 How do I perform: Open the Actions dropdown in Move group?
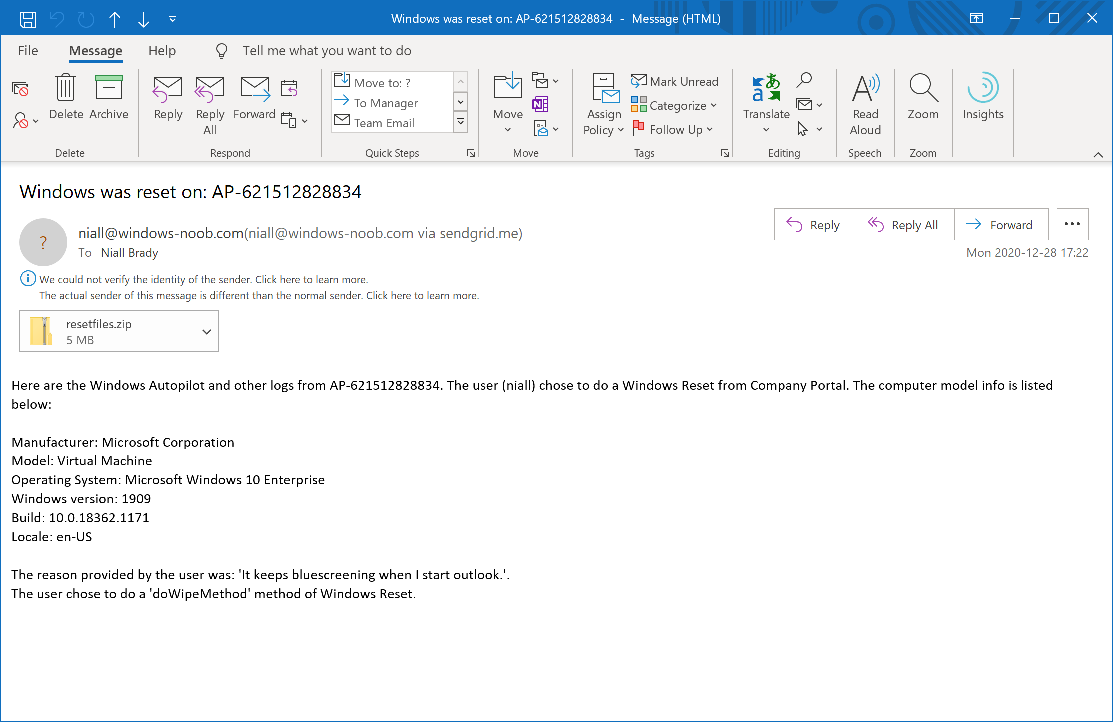[545, 128]
